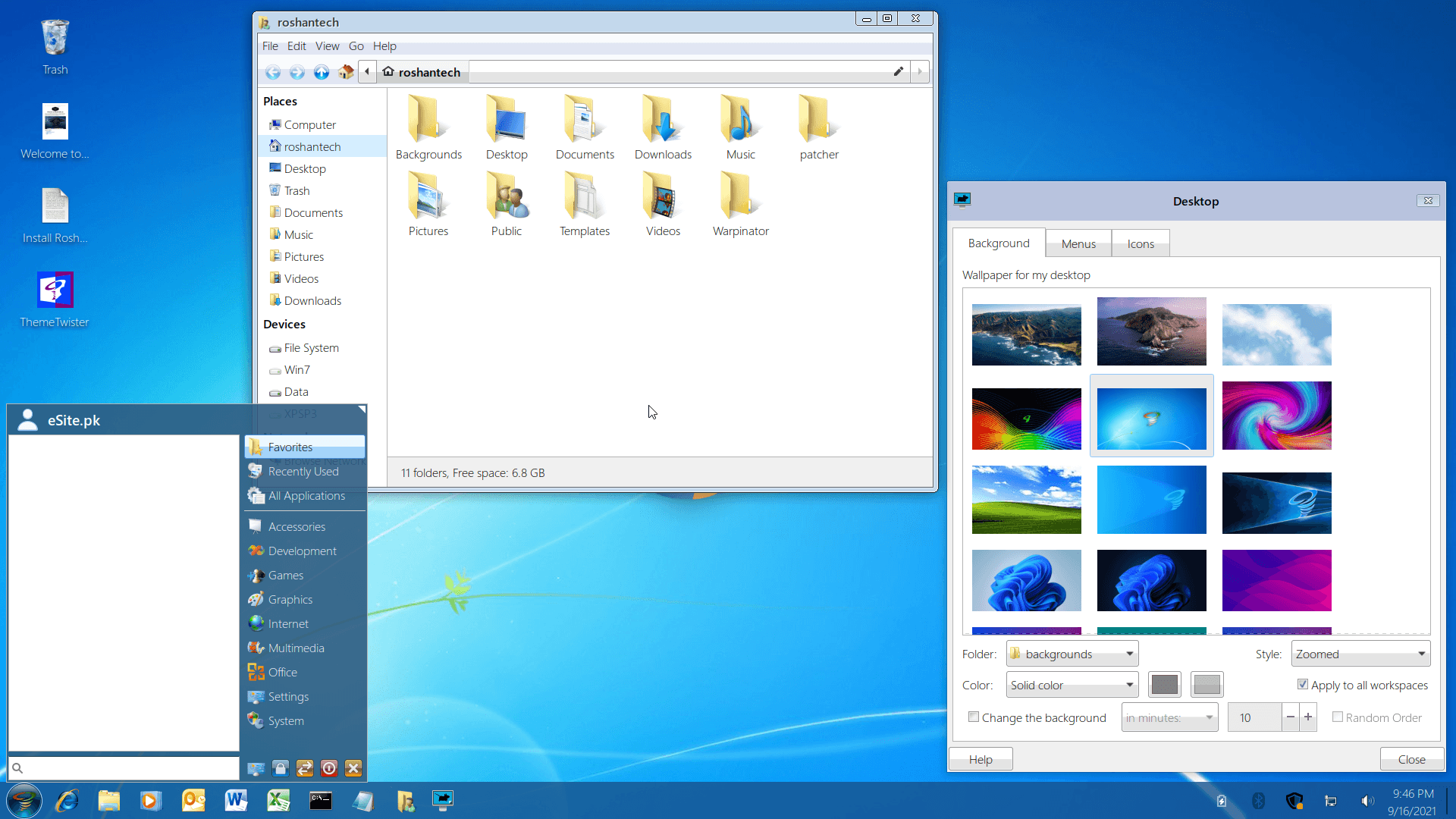Click the volume speaker tray icon

pos(1367,801)
